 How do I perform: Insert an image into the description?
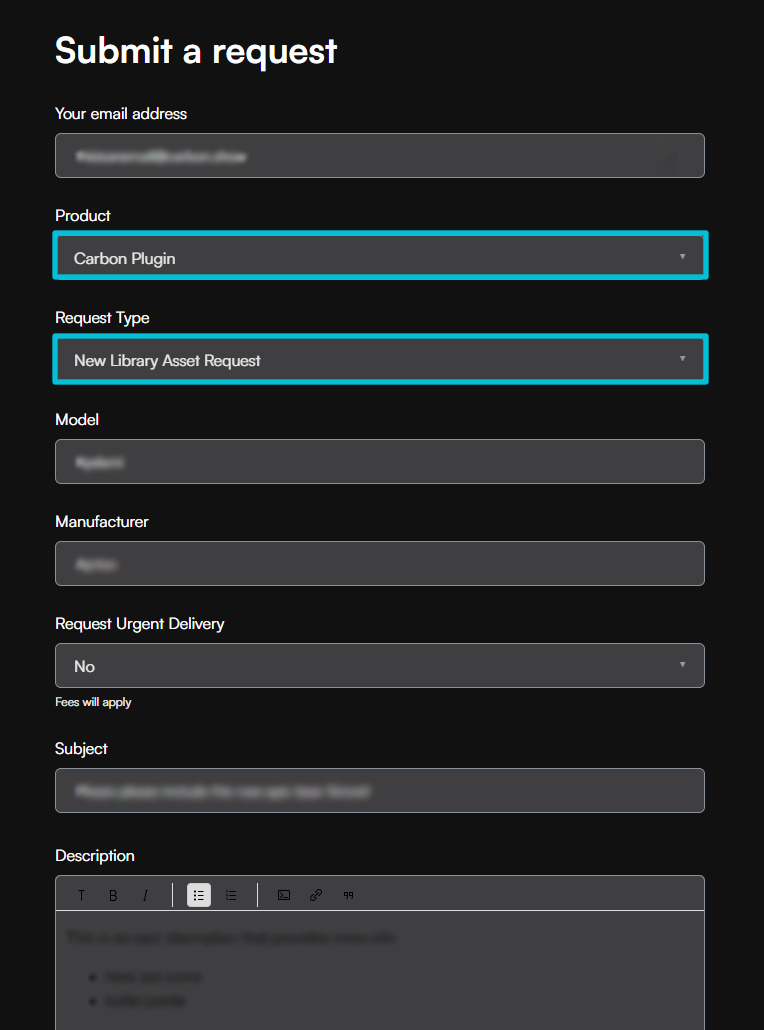coord(284,895)
